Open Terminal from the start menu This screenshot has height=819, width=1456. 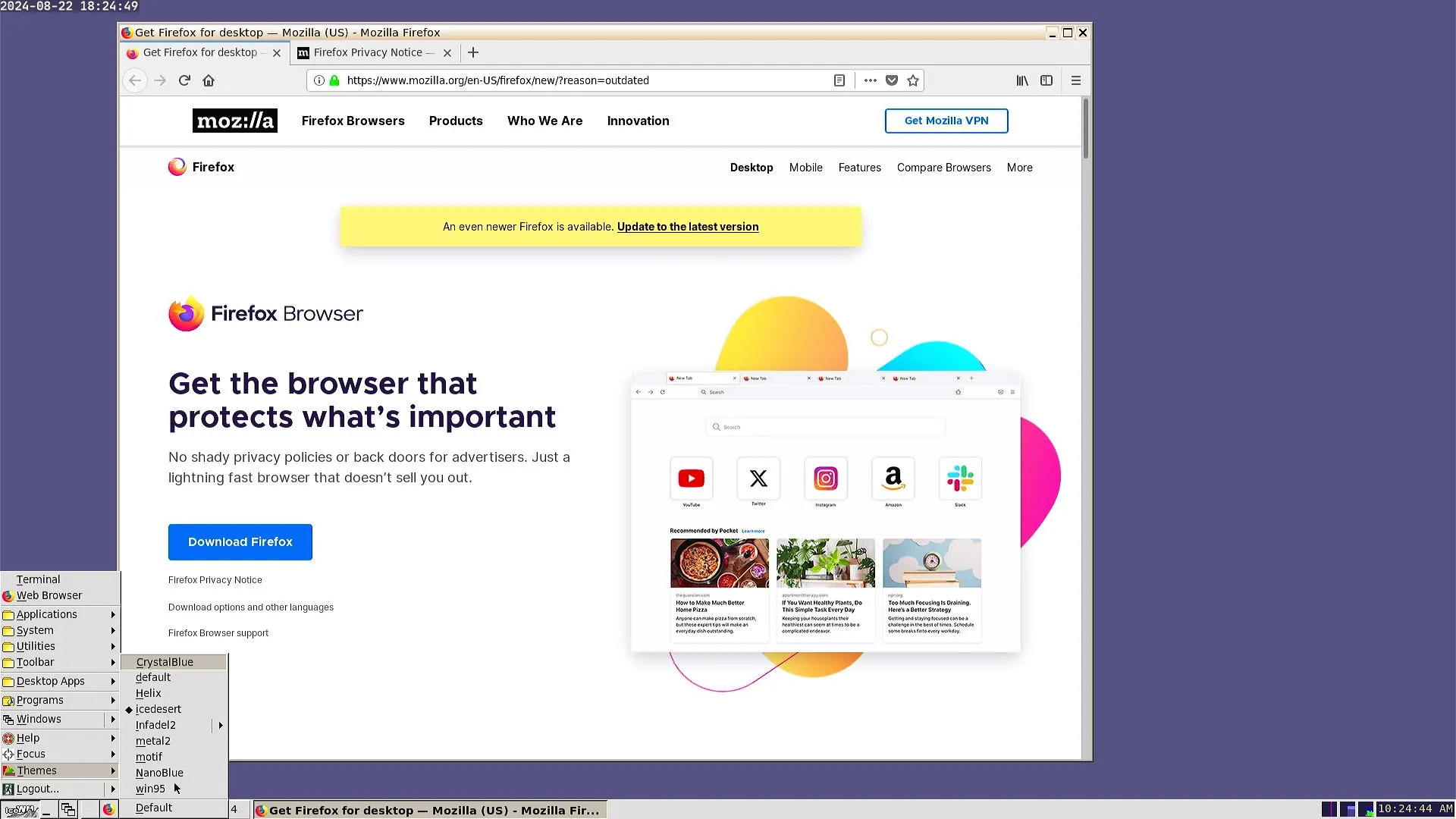(x=38, y=579)
